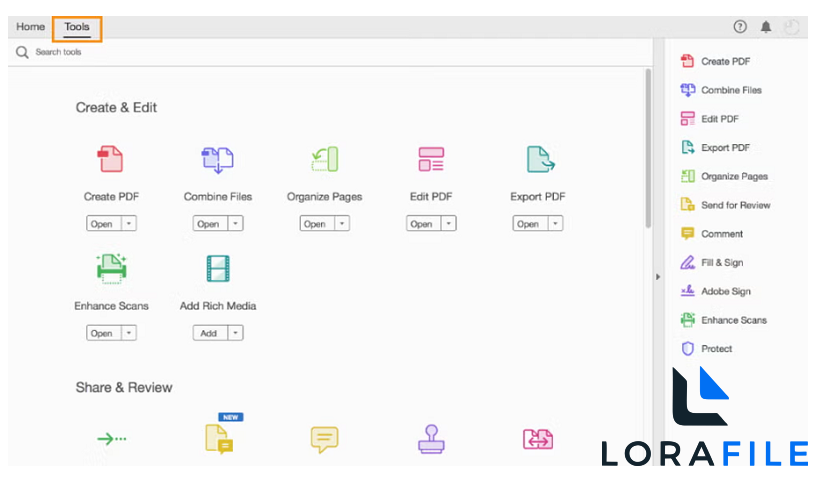Click the Create & Edit section heading
This screenshot has height=482, width=824.
116,108
